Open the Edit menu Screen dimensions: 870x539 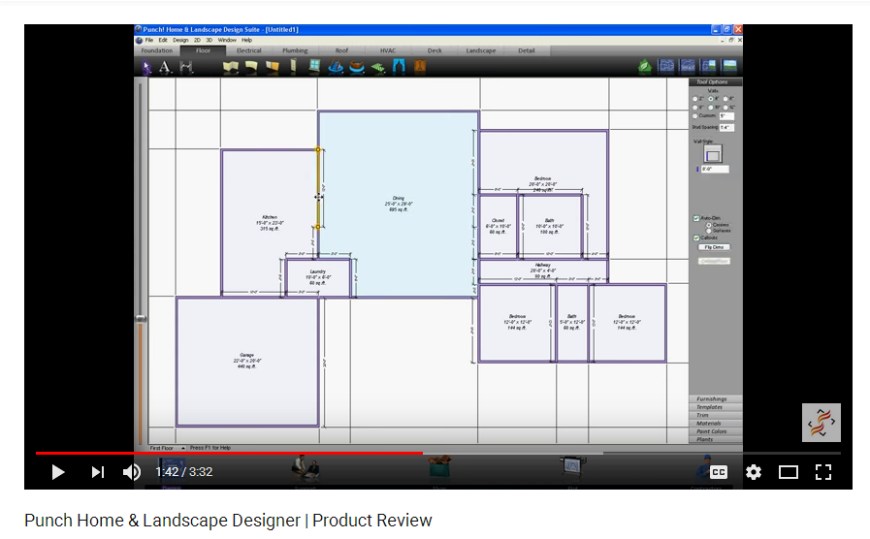pyautogui.click(x=163, y=40)
